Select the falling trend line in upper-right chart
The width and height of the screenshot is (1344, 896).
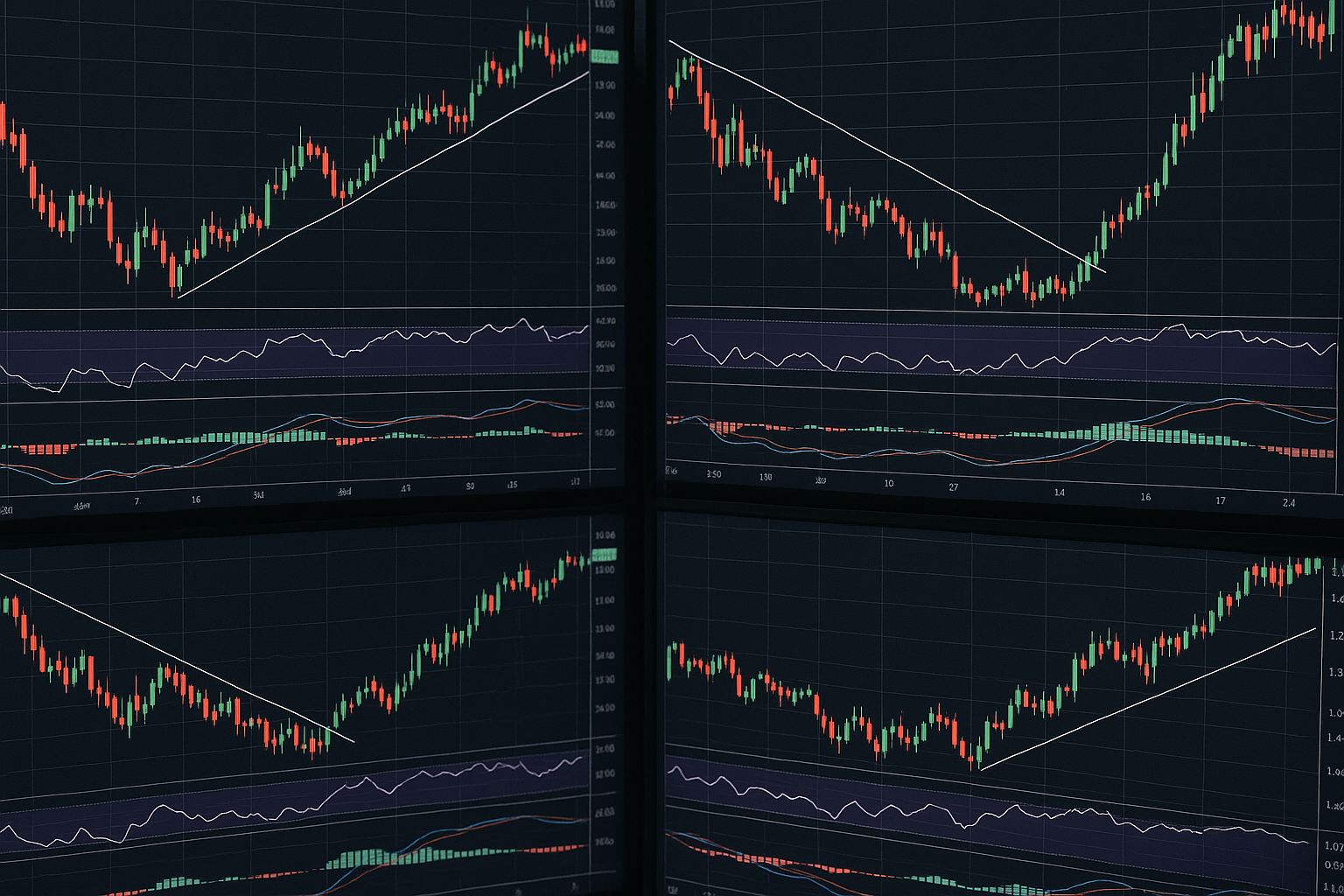pos(887,157)
